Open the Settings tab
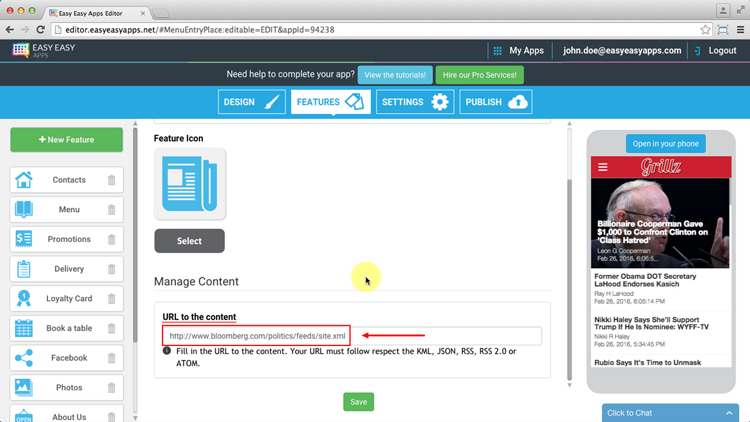 pyautogui.click(x=415, y=102)
